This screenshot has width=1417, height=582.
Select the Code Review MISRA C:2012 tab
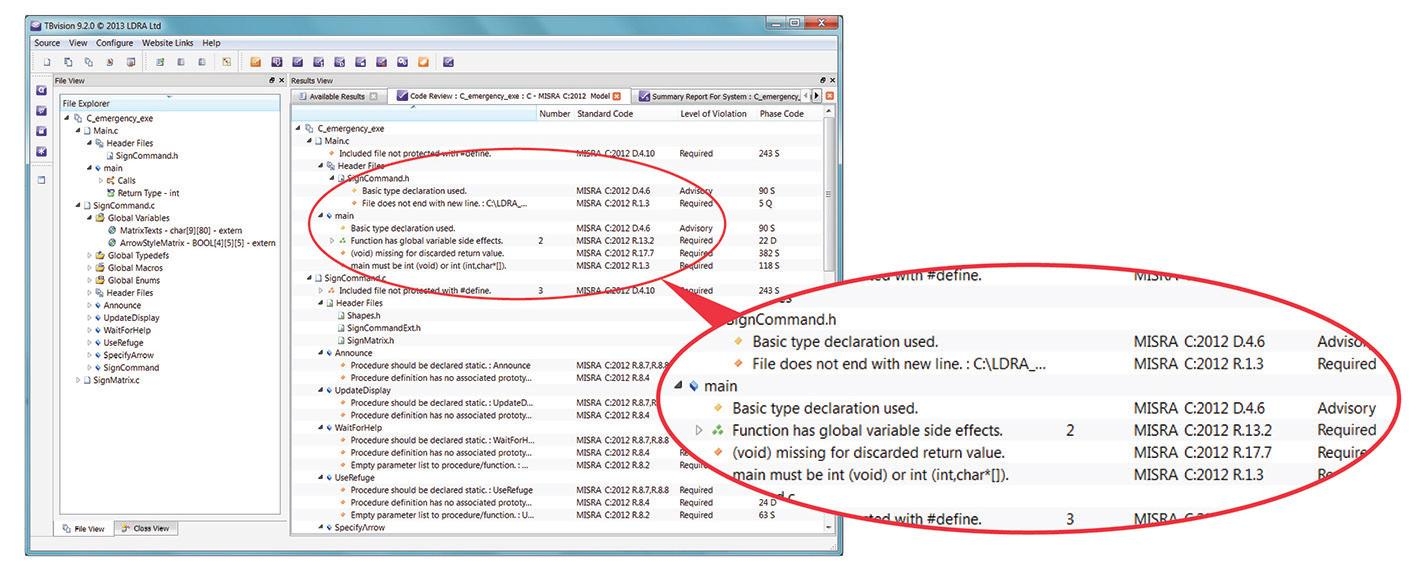pos(509,96)
